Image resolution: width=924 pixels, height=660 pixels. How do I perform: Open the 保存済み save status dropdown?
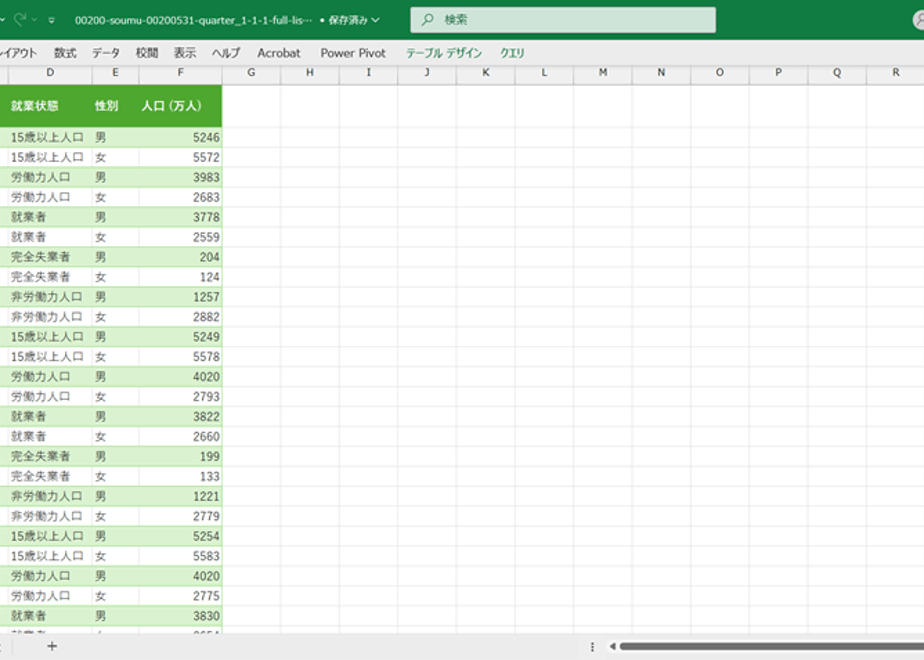pyautogui.click(x=354, y=20)
